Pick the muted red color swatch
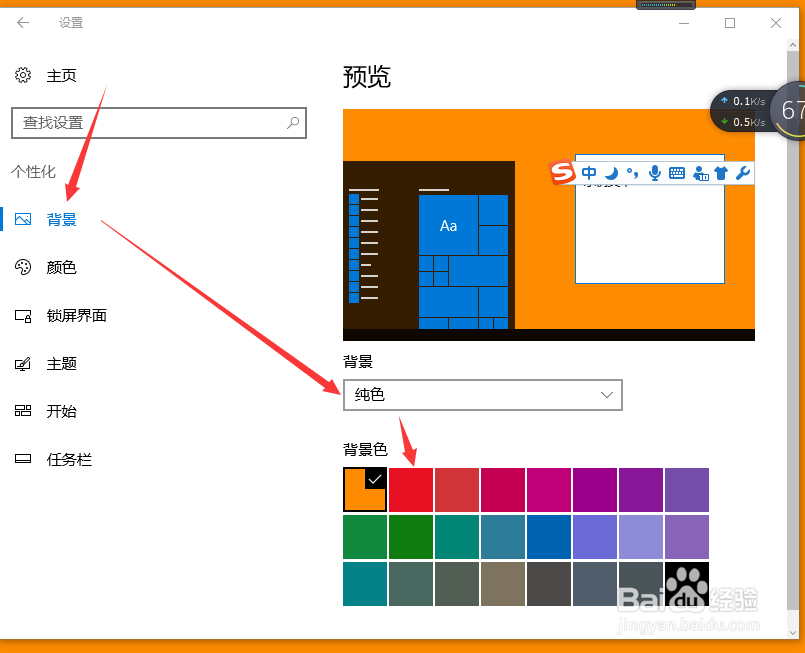805x653 pixels. [x=457, y=490]
